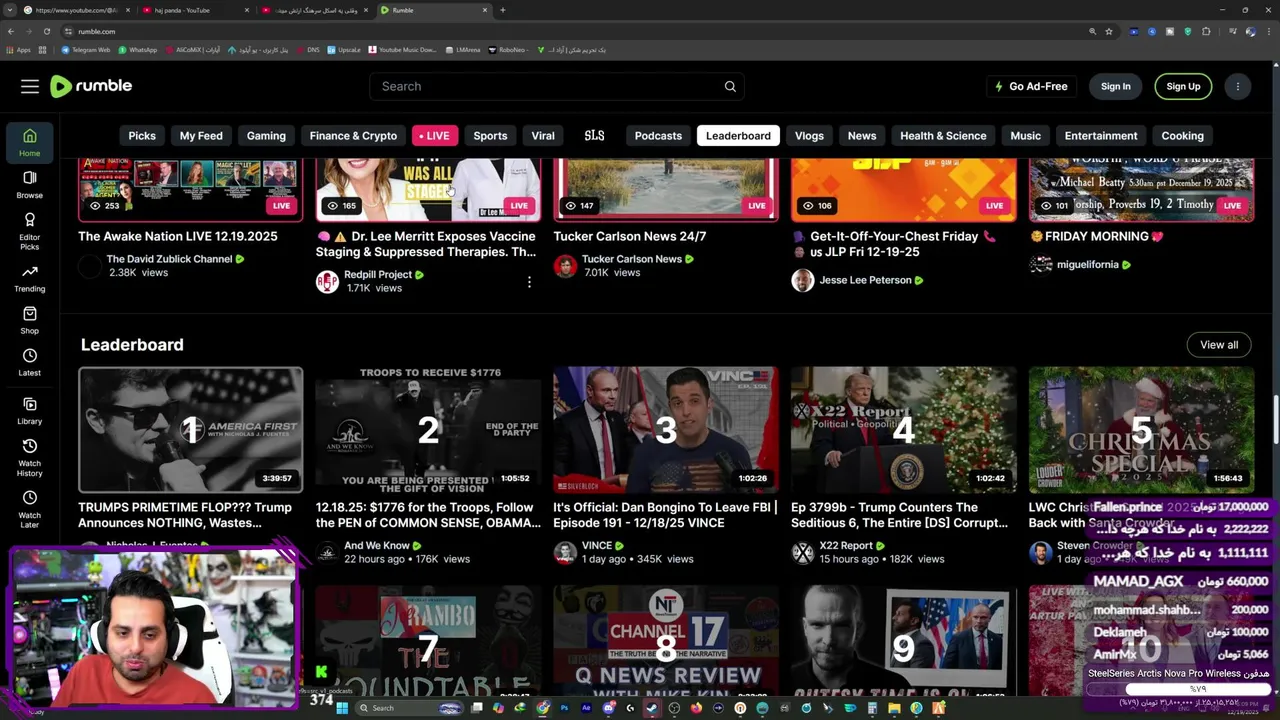Select the News category tab
This screenshot has width=1280, height=720.
coord(862,136)
